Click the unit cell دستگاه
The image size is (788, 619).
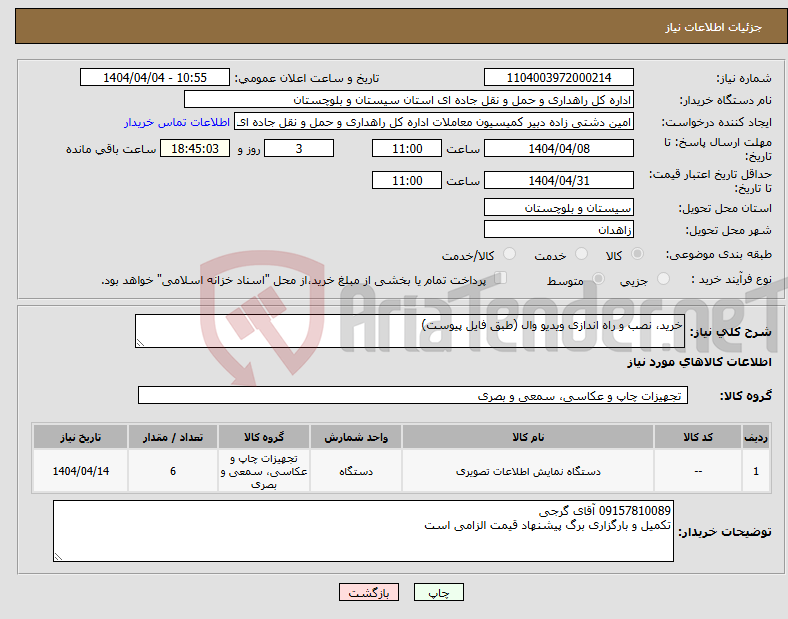point(356,471)
